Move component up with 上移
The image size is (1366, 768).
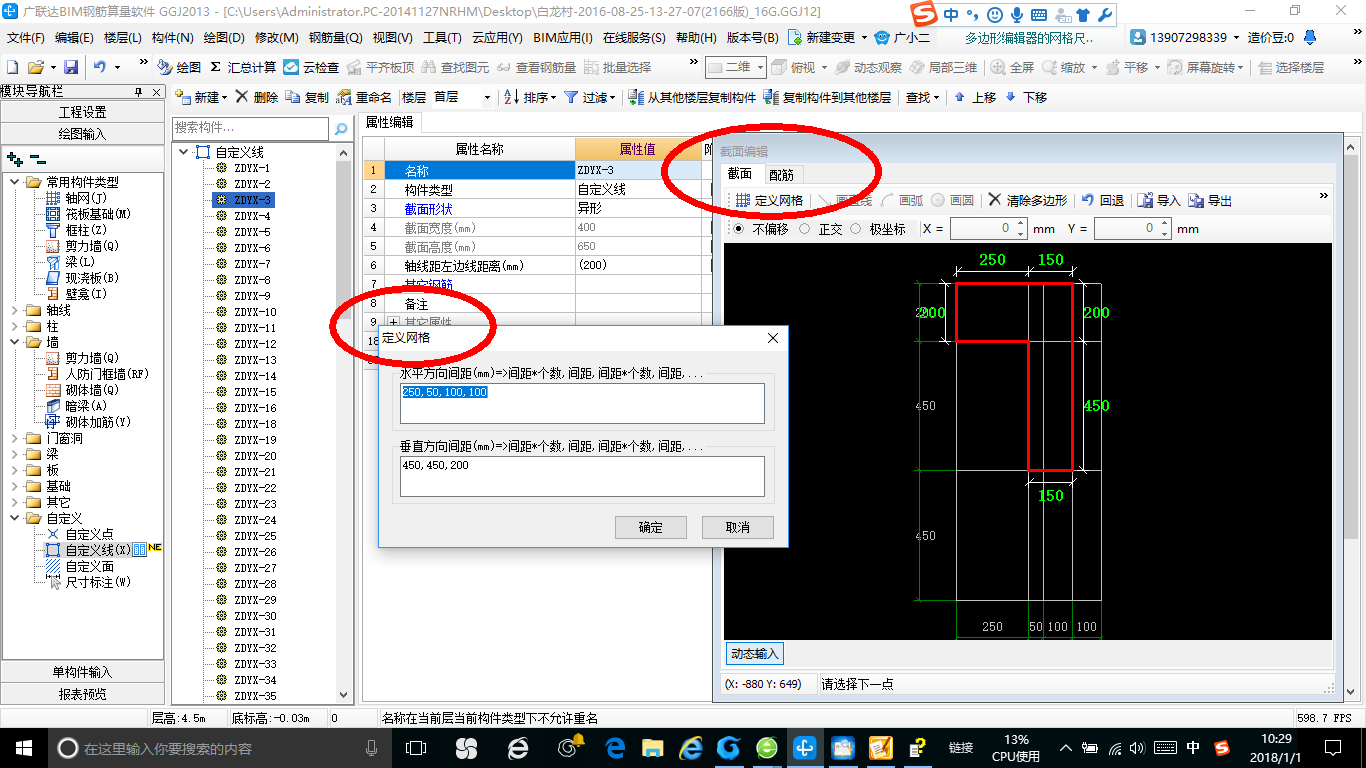tap(975, 97)
